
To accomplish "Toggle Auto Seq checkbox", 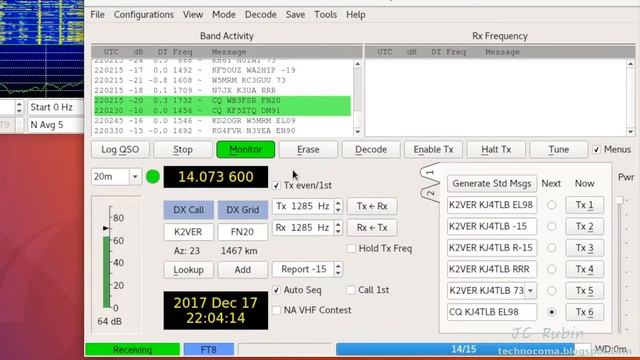I will point(276,290).
